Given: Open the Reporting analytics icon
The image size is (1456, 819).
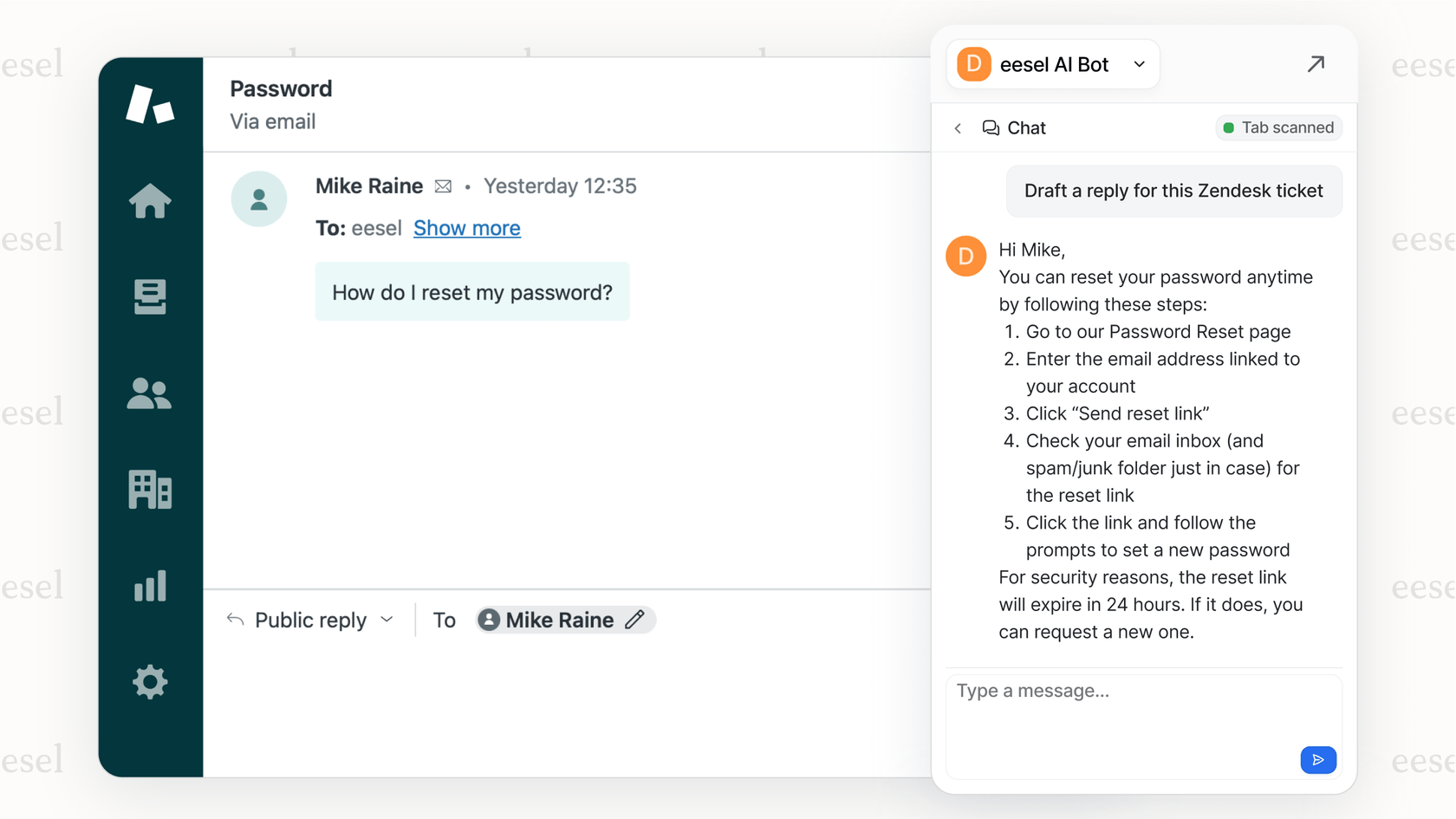Looking at the screenshot, I should tap(151, 586).
